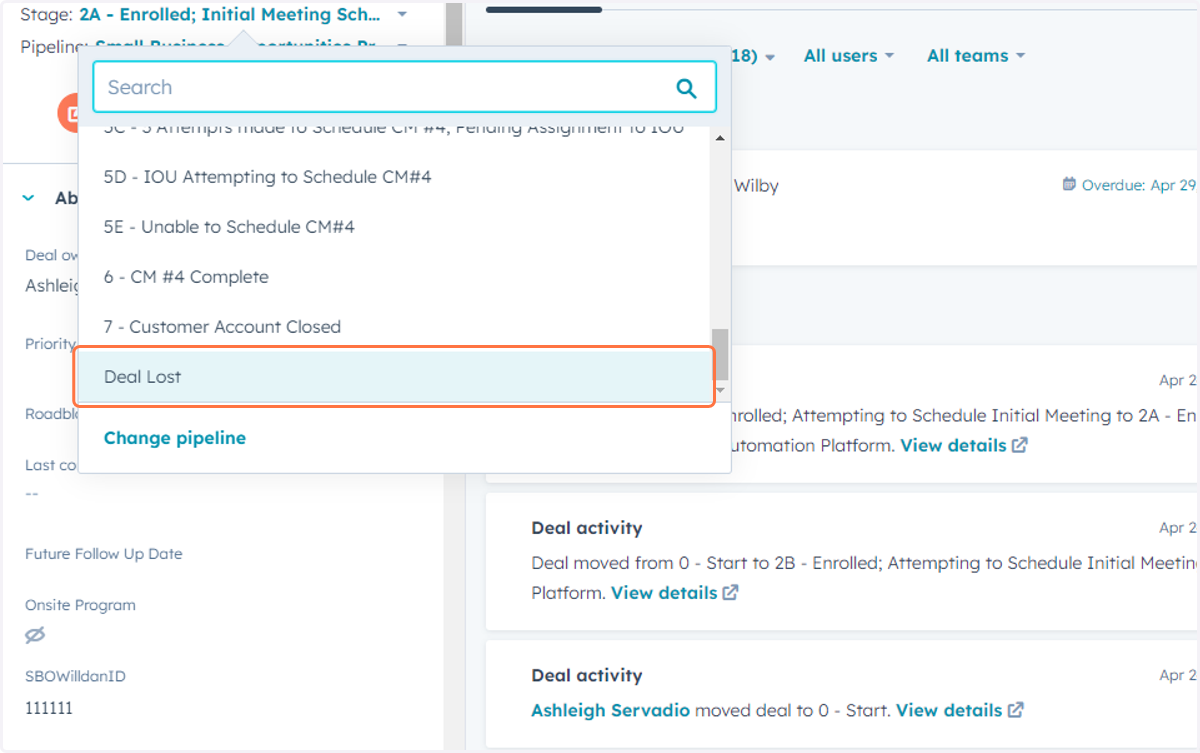Image resolution: width=1200 pixels, height=753 pixels.
Task: Select stage 7 - Customer Account Closed
Action: [x=394, y=327]
